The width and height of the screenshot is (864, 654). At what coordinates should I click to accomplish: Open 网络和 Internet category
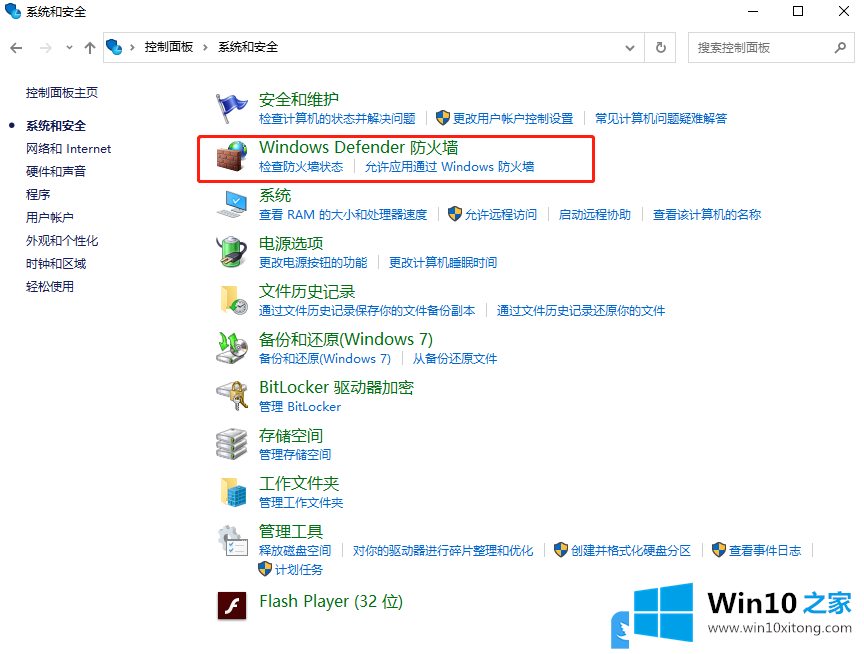tap(68, 149)
